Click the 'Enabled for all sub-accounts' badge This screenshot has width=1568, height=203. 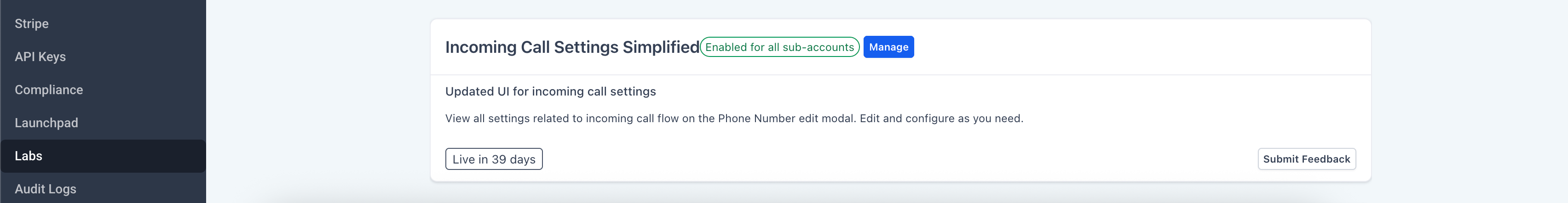tap(779, 47)
